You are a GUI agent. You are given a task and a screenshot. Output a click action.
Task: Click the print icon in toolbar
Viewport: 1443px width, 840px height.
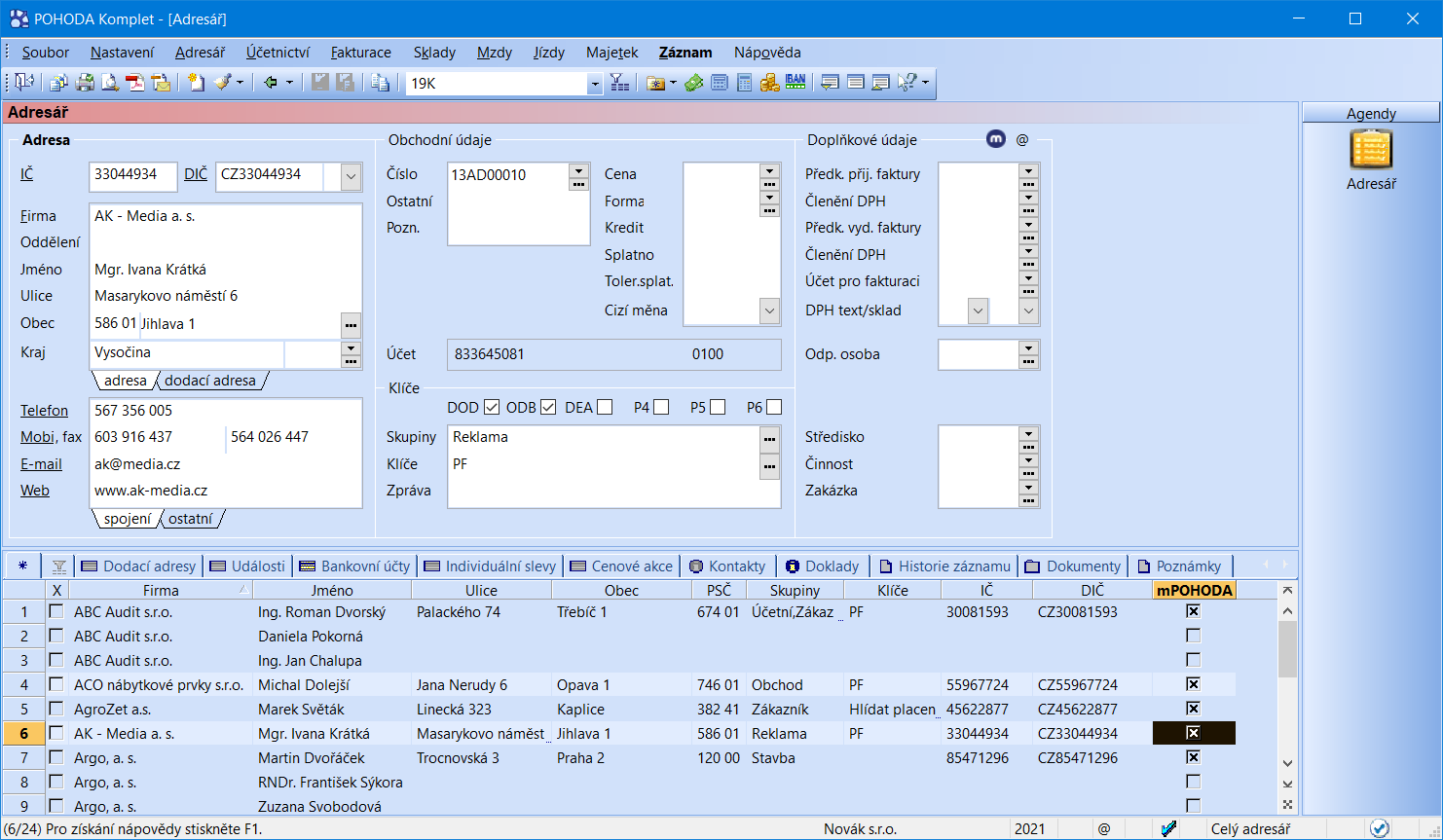coord(86,84)
